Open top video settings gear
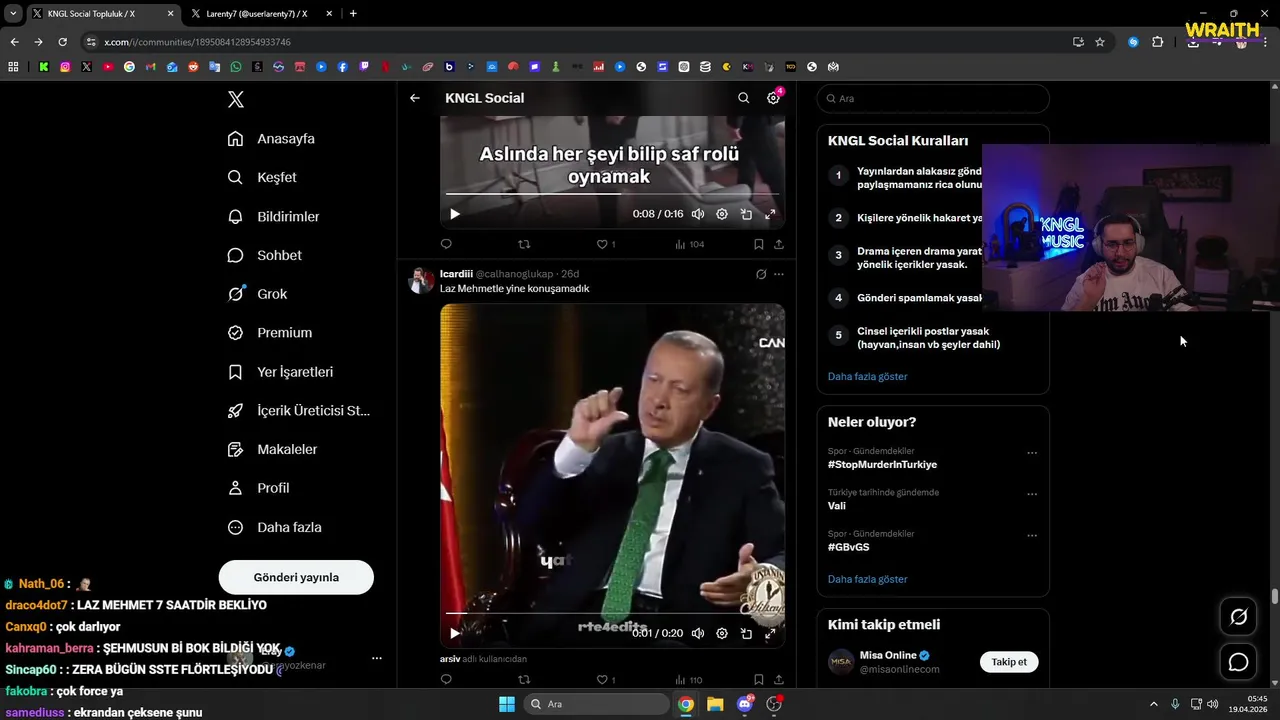Viewport: 1280px width, 720px height. (722, 214)
